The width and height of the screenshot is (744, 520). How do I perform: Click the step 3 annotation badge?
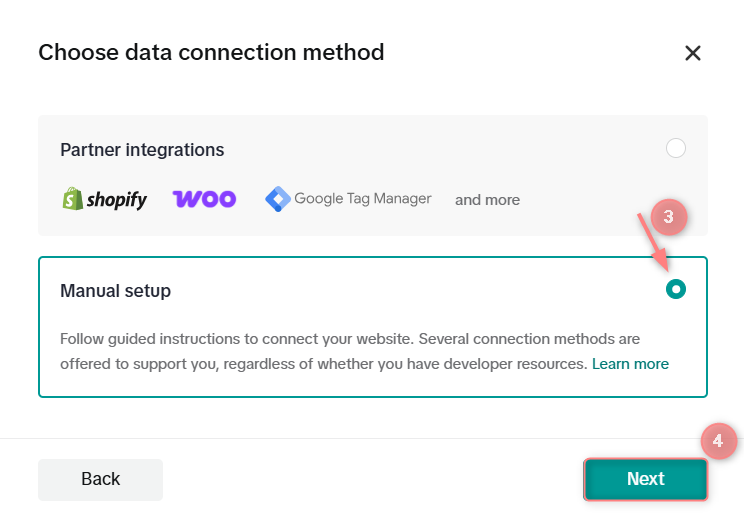(x=669, y=217)
